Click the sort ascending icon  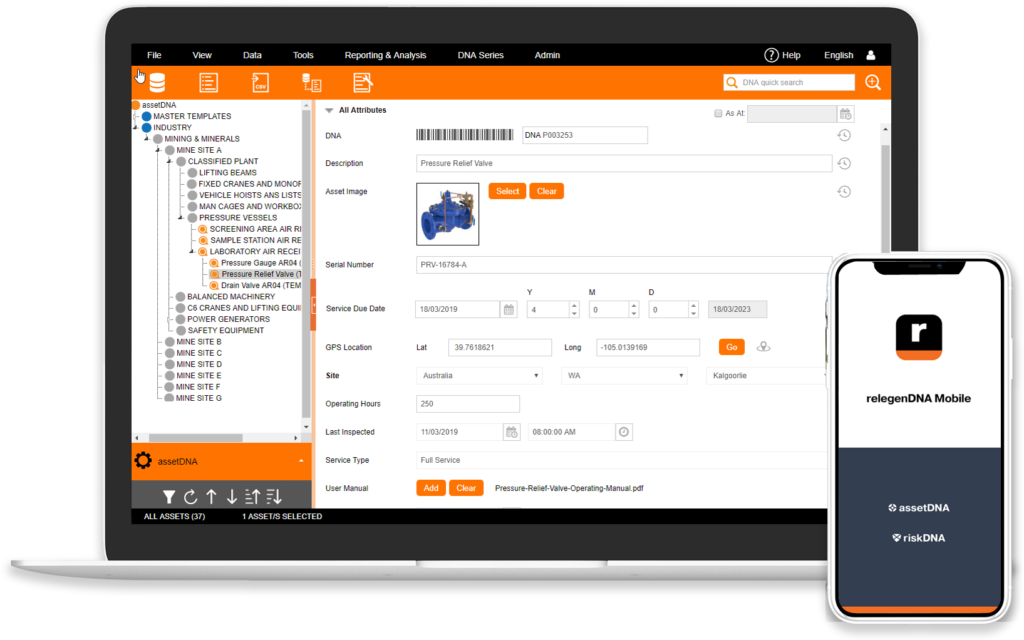[x=253, y=497]
